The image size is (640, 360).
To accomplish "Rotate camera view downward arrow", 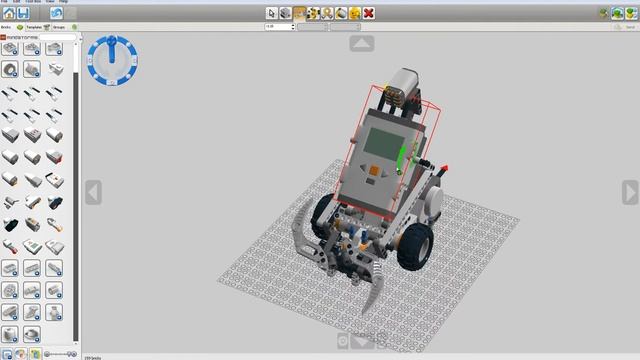I will 362,341.
